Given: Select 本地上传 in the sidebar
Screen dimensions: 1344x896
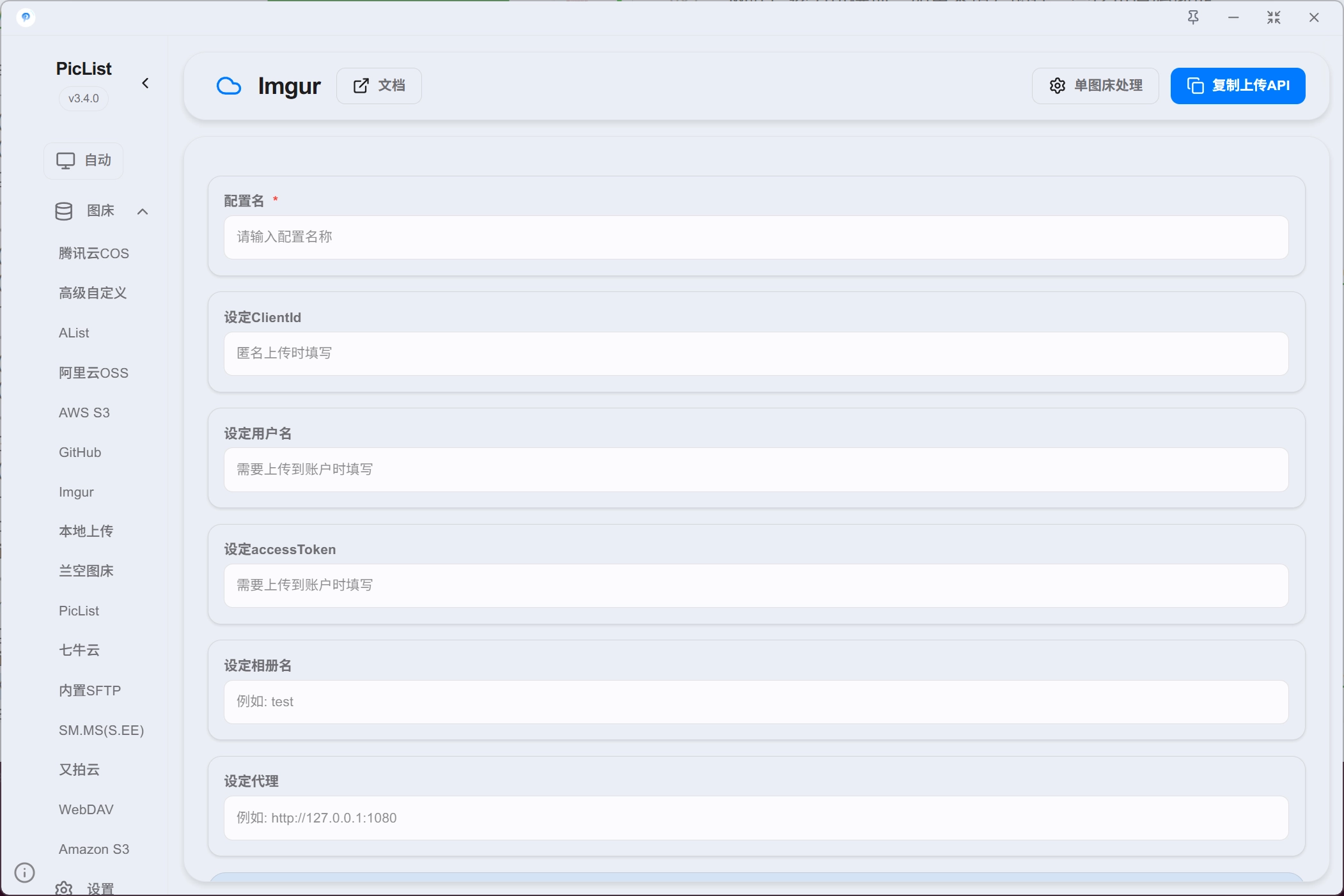Looking at the screenshot, I should tap(86, 532).
